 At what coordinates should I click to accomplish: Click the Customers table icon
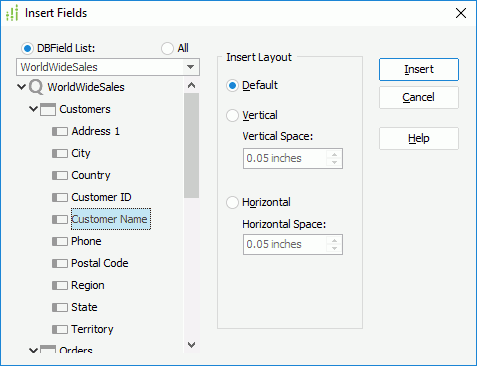coord(48,109)
